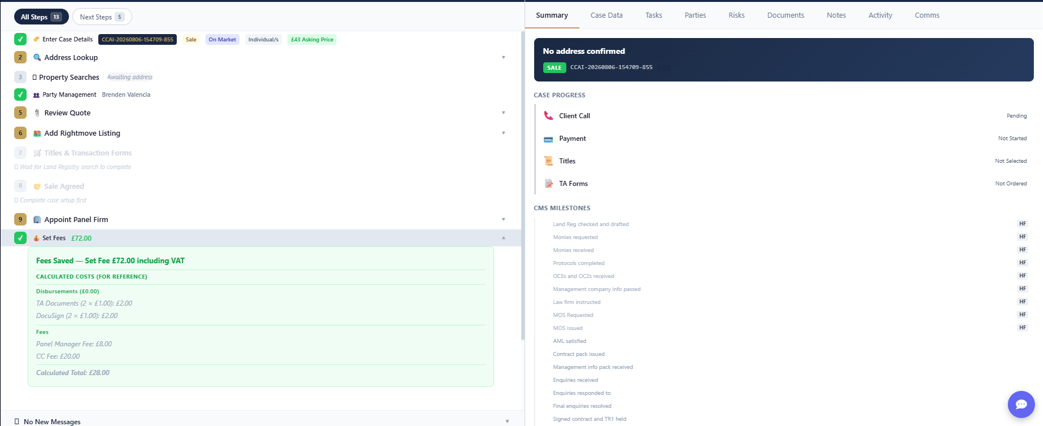Click the Client Call phone icon

tap(548, 116)
